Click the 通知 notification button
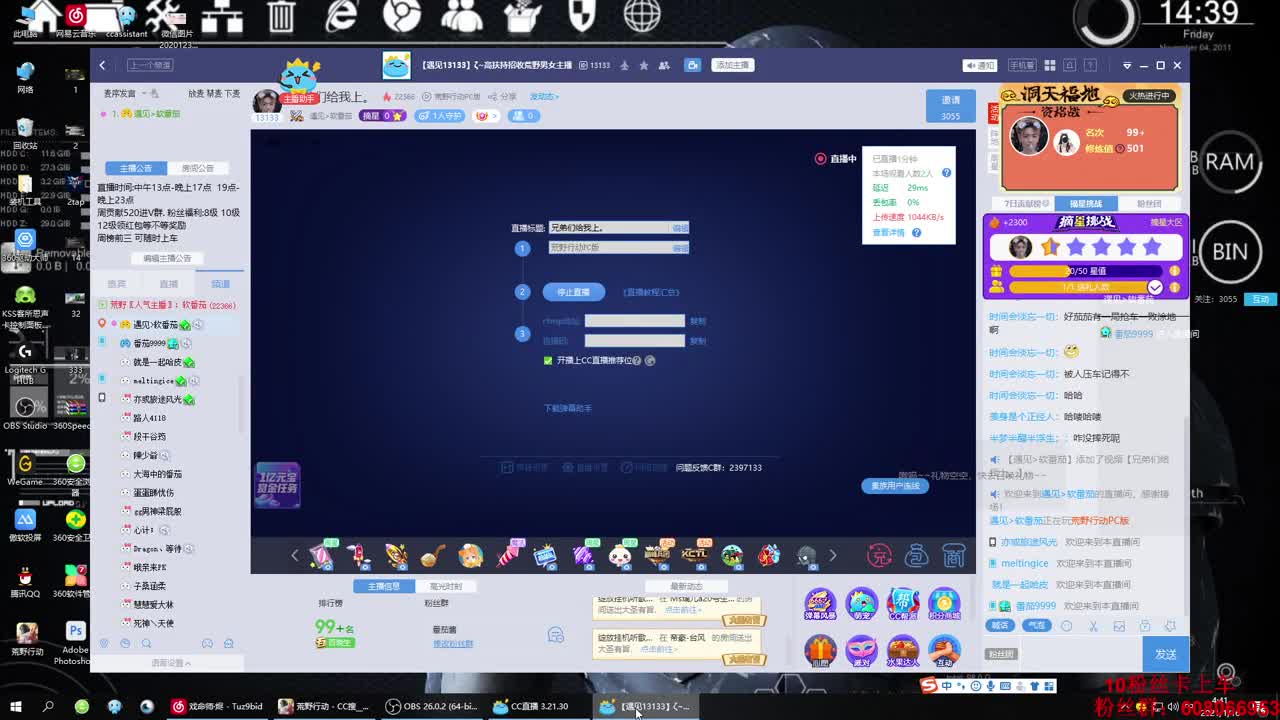The image size is (1280, 720). (980, 65)
